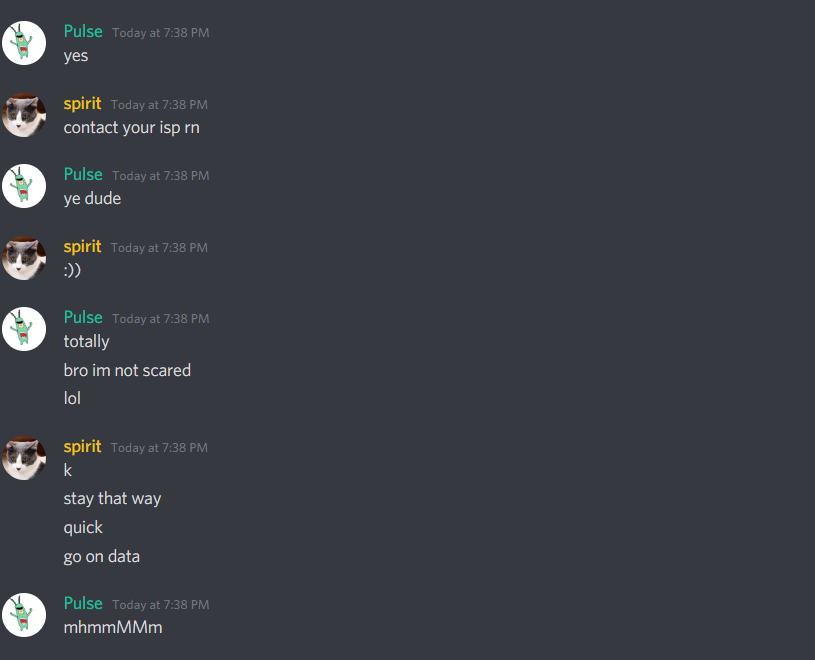This screenshot has height=660, width=815.
Task: Click the timestamp beside spirit above "k"
Action: coord(159,448)
